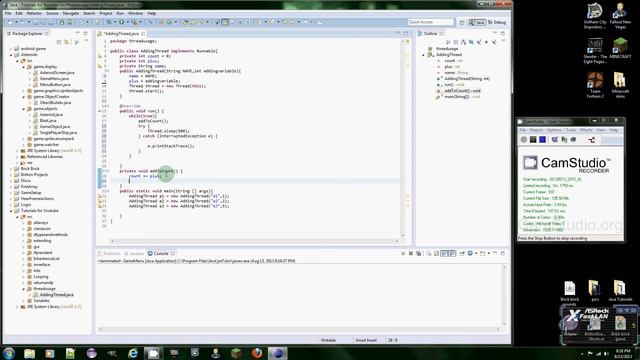
Task: Click the Record button in CamStudio
Action: click(x=524, y=140)
